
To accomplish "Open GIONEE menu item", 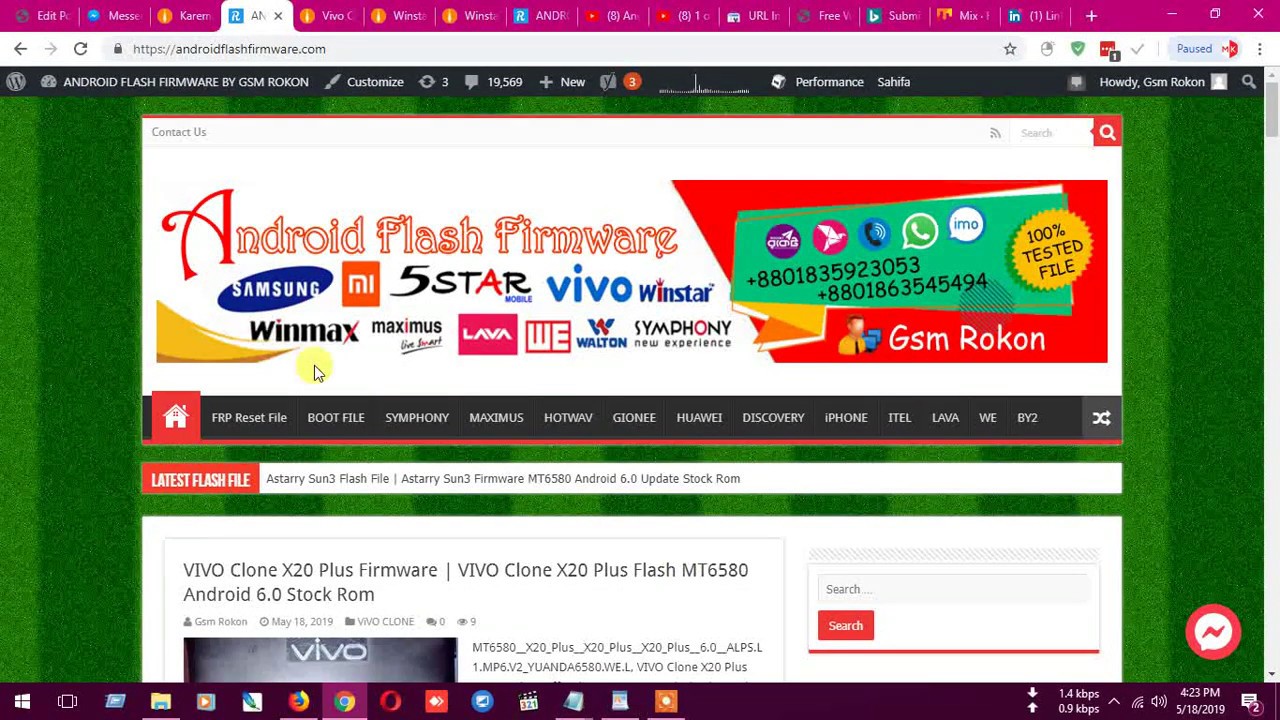I will [x=634, y=418].
